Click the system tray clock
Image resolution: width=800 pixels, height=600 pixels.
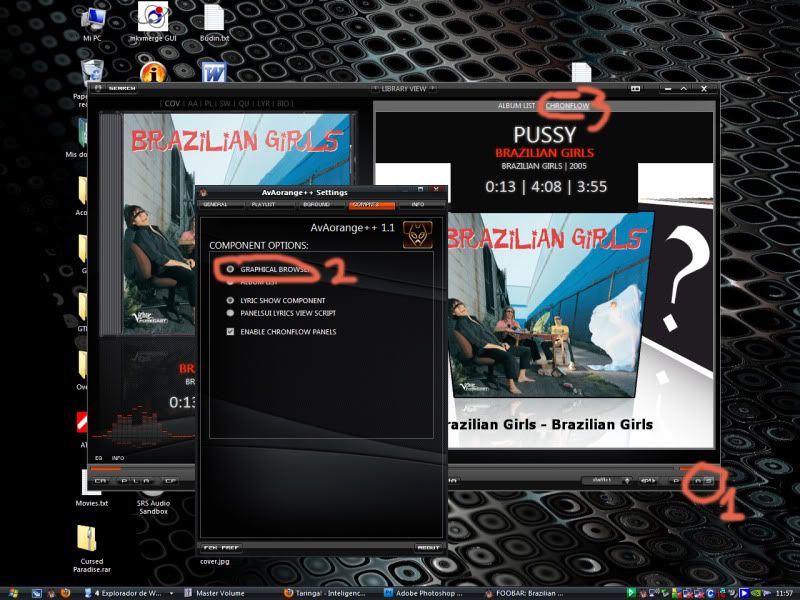tap(784, 593)
